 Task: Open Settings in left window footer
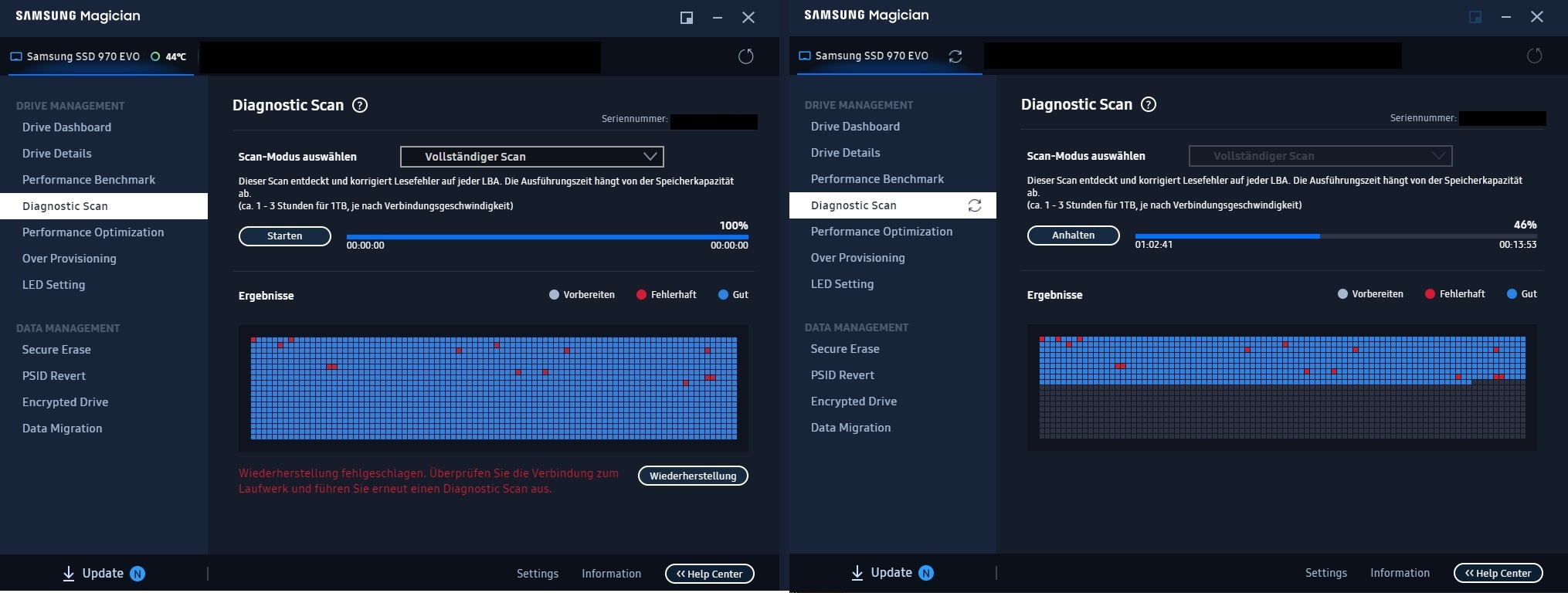pos(538,574)
